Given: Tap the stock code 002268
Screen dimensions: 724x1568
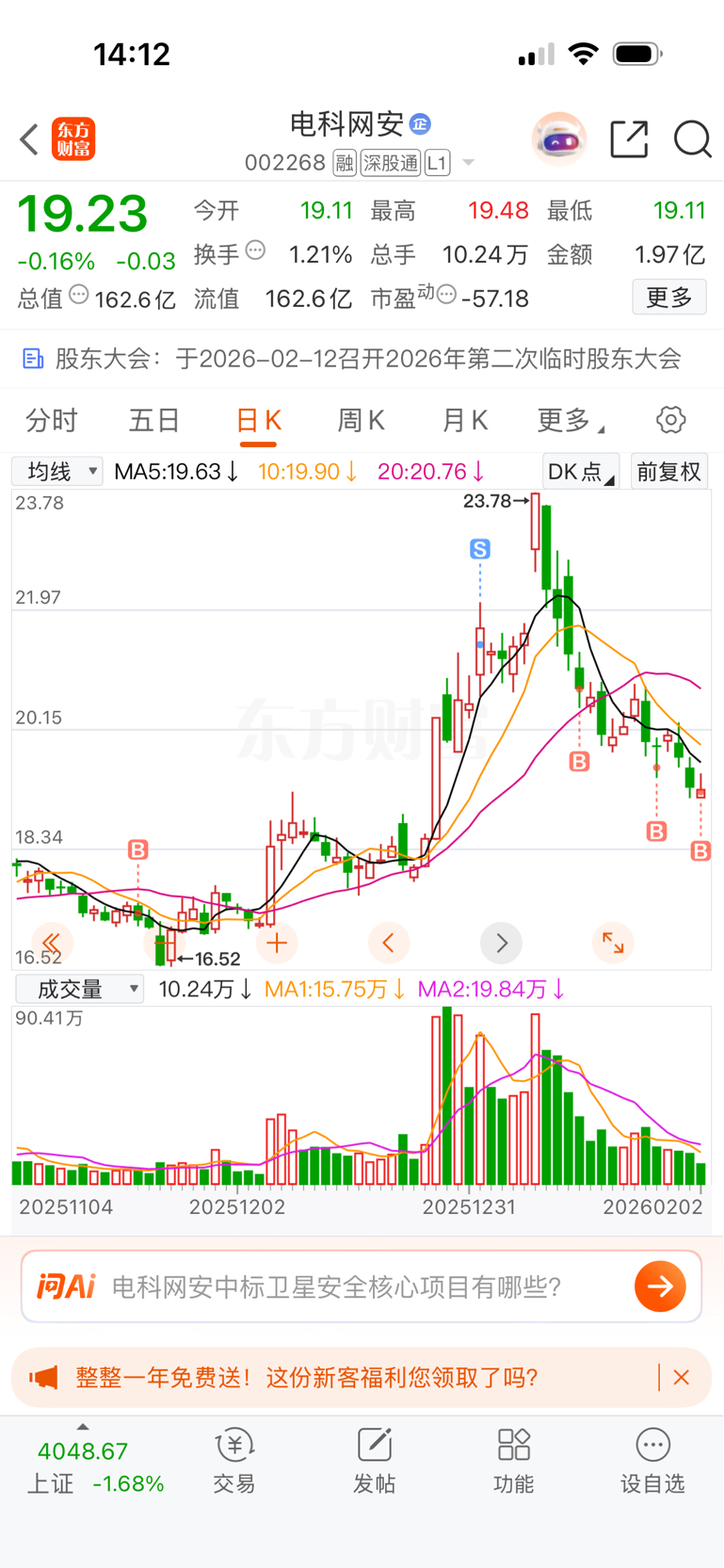Looking at the screenshot, I should (285, 163).
